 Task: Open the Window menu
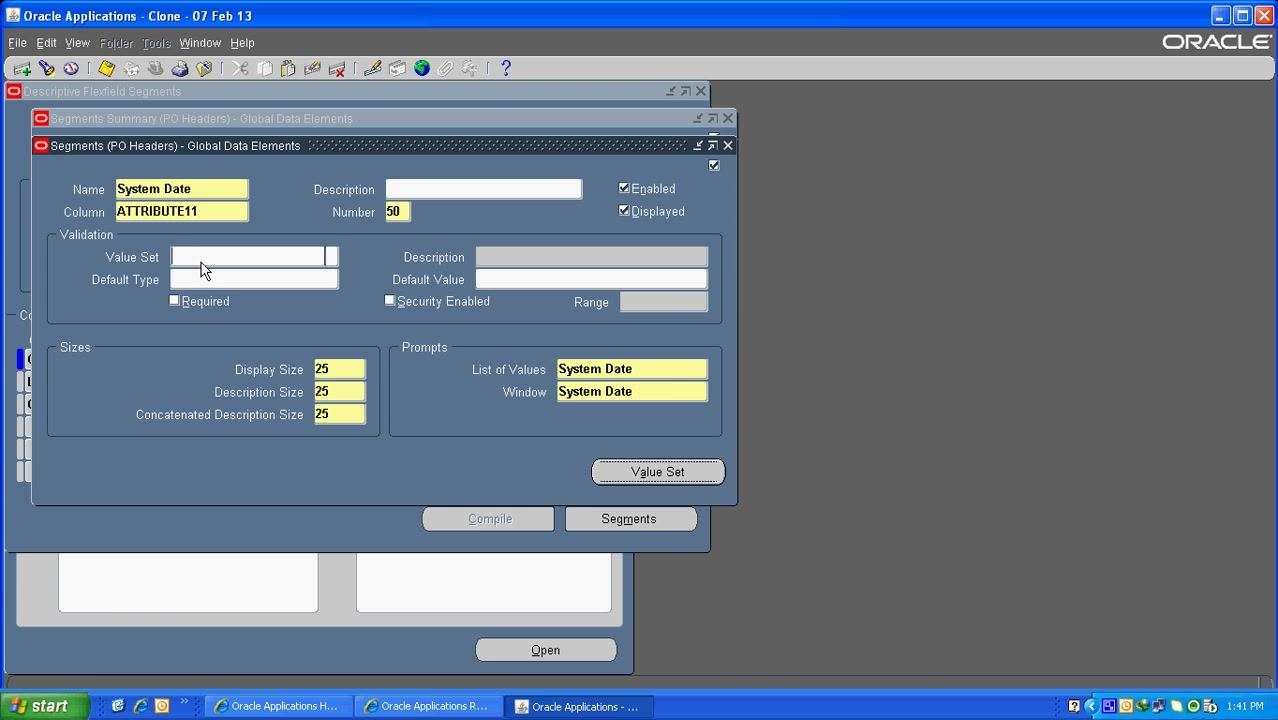tap(200, 43)
